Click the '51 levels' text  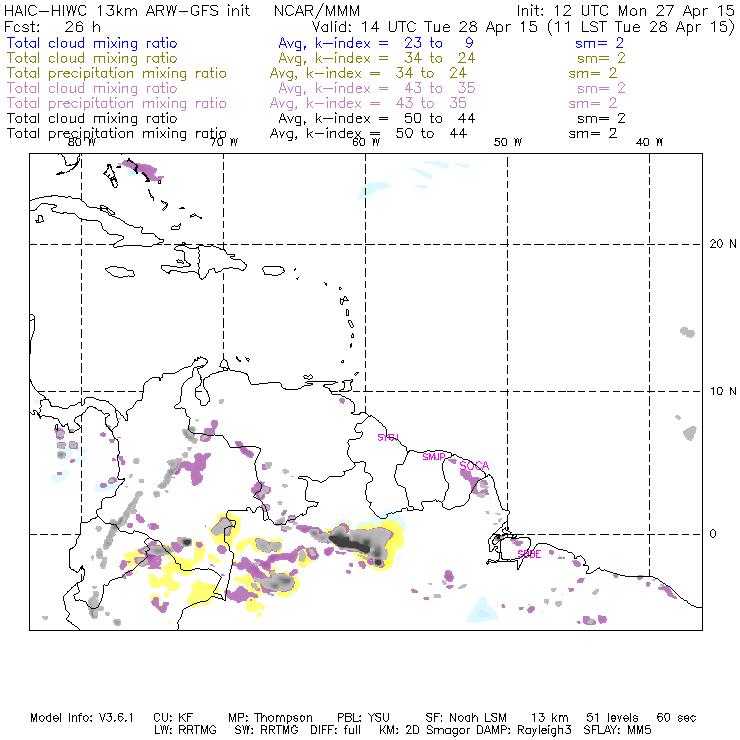point(612,718)
